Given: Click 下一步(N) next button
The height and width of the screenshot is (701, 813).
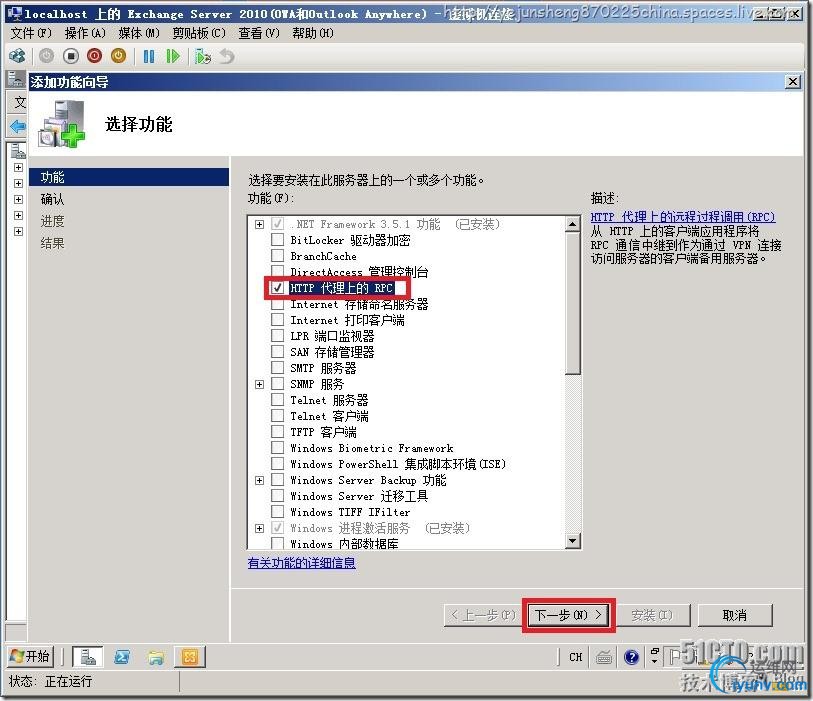Looking at the screenshot, I should tap(569, 615).
